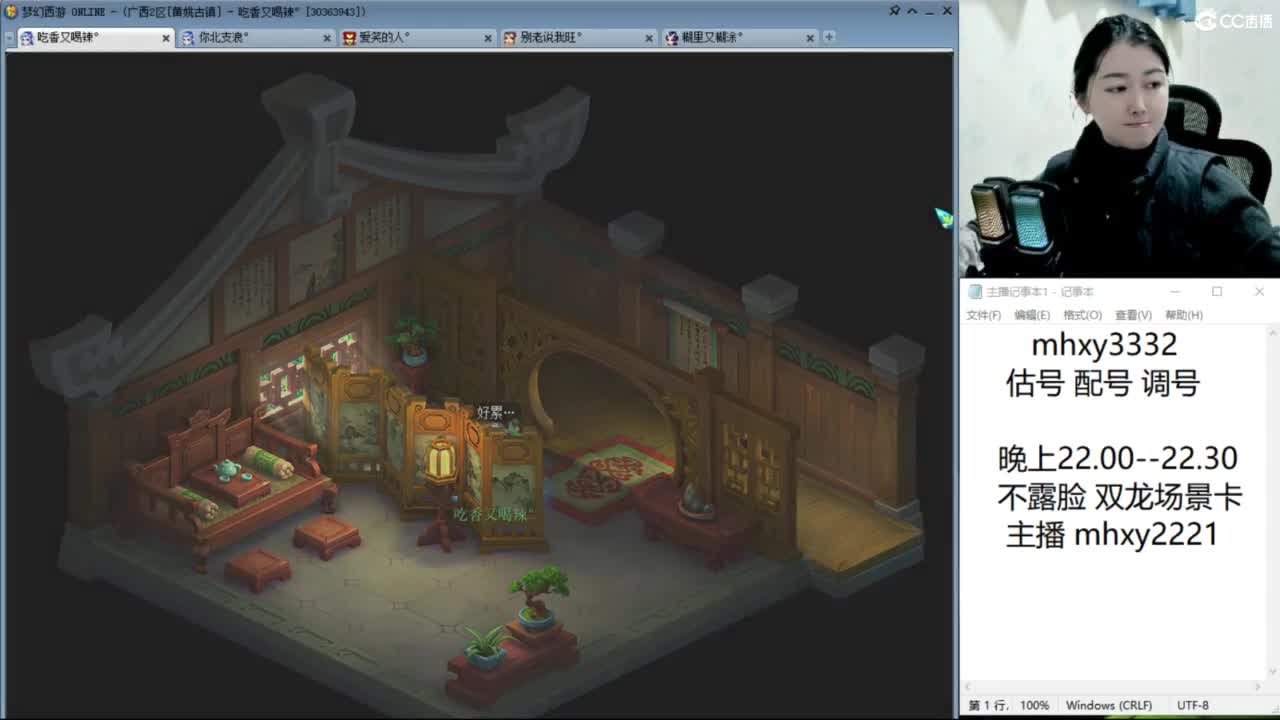Close the last game tab on the right
The width and height of the screenshot is (1280, 720).
tap(810, 38)
